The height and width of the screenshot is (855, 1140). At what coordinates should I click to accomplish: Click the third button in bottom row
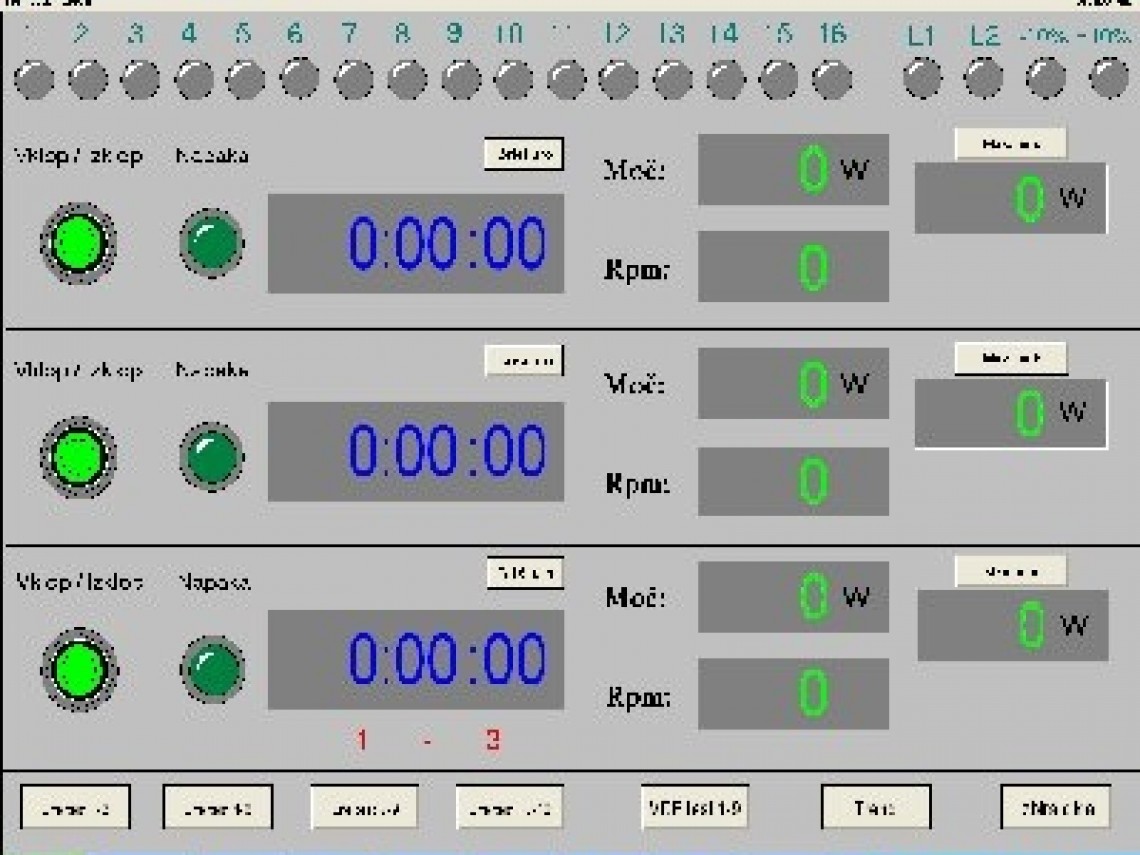(364, 807)
